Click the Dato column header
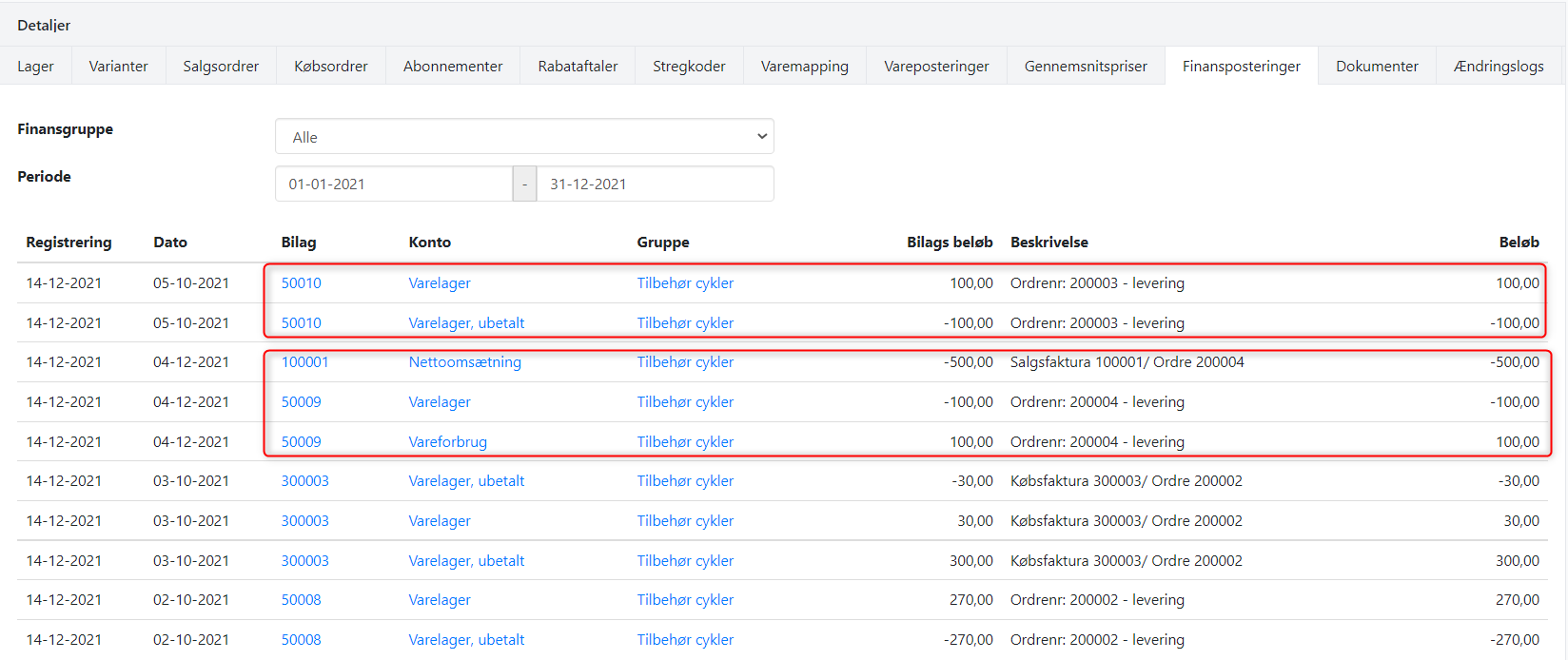Image resolution: width=1568 pixels, height=660 pixels. pos(170,243)
